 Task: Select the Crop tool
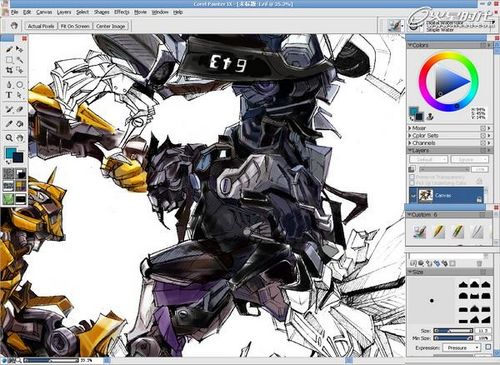(x=9, y=70)
